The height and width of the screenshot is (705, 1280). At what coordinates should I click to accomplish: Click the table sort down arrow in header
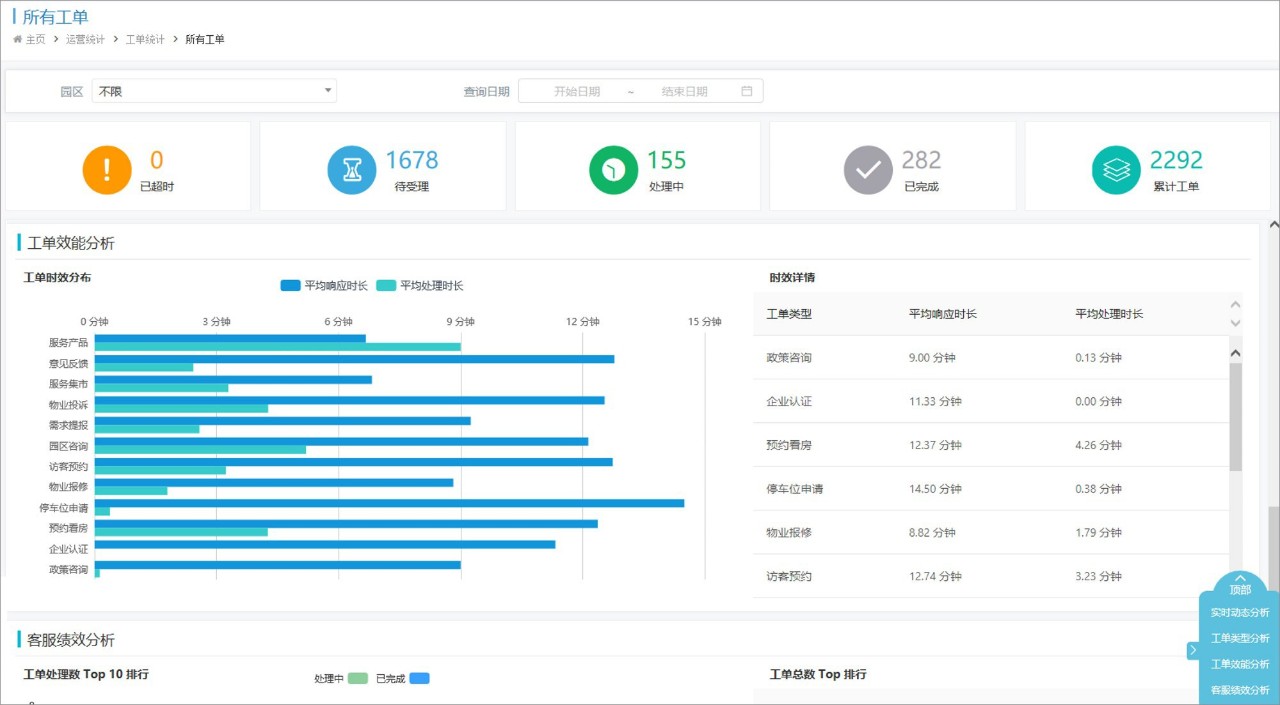(x=1235, y=322)
